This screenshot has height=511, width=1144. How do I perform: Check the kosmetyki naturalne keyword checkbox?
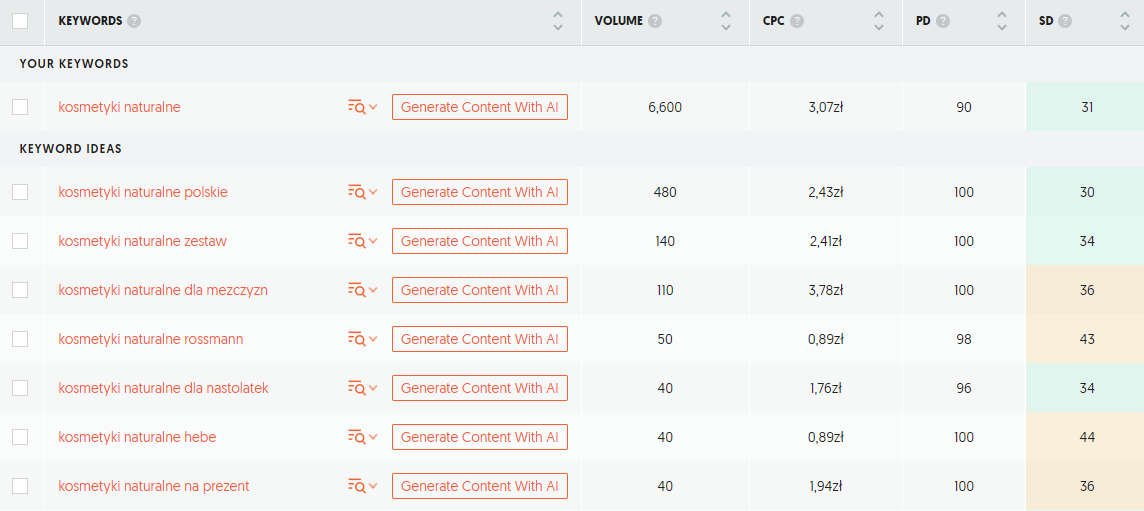click(20, 107)
